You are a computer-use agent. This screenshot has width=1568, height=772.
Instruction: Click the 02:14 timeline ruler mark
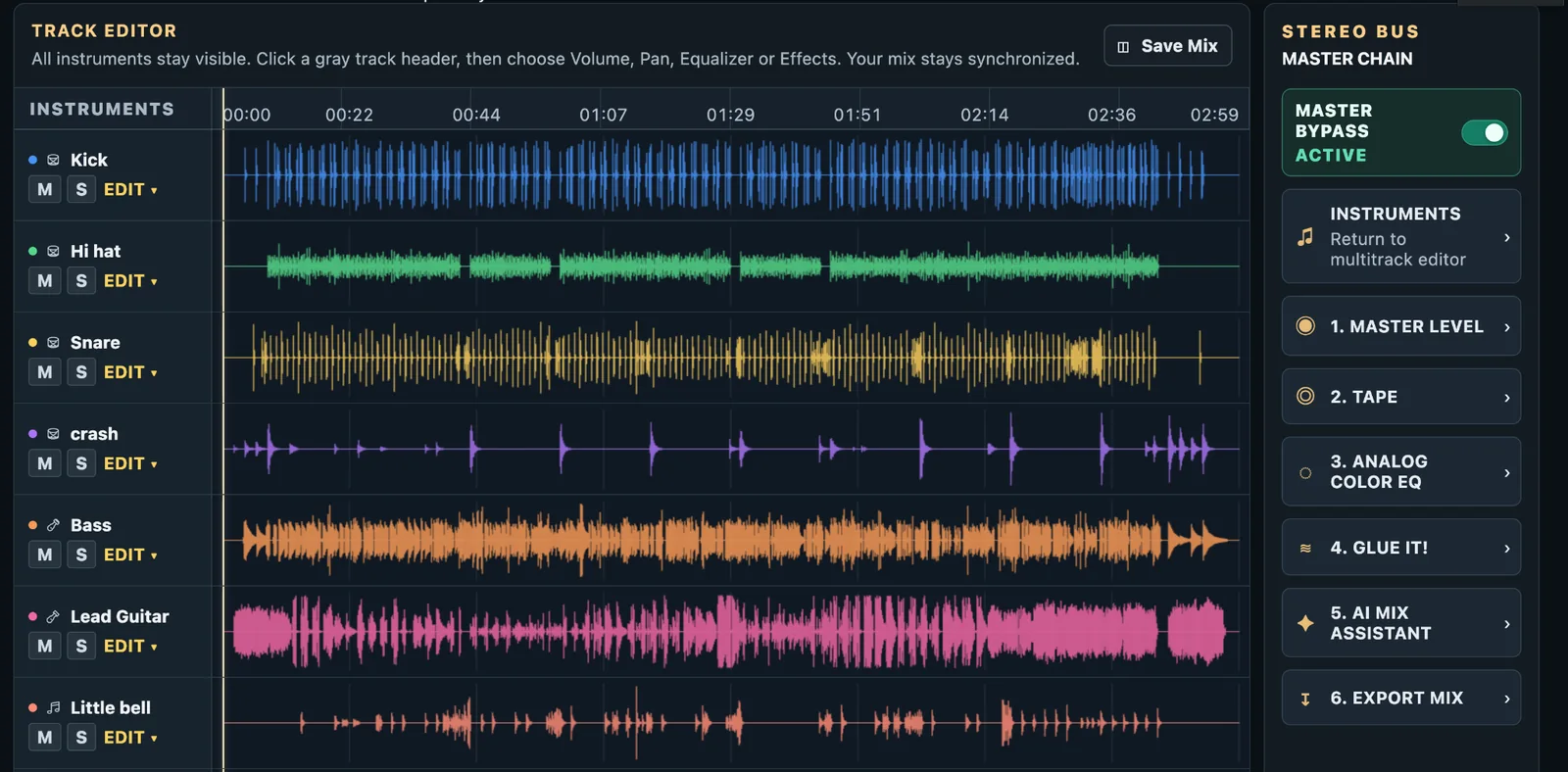click(984, 115)
